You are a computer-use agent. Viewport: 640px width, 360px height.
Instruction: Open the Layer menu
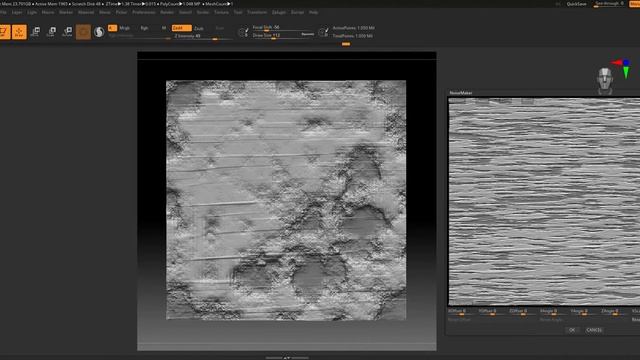click(x=17, y=13)
